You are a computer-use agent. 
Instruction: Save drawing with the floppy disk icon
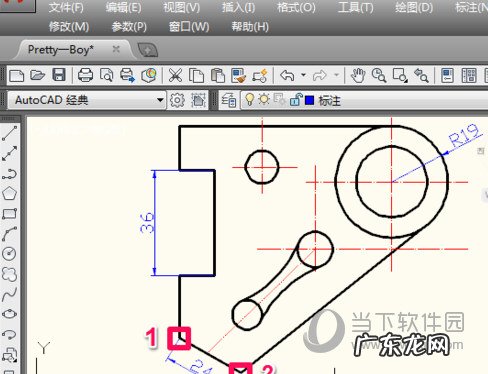point(59,75)
